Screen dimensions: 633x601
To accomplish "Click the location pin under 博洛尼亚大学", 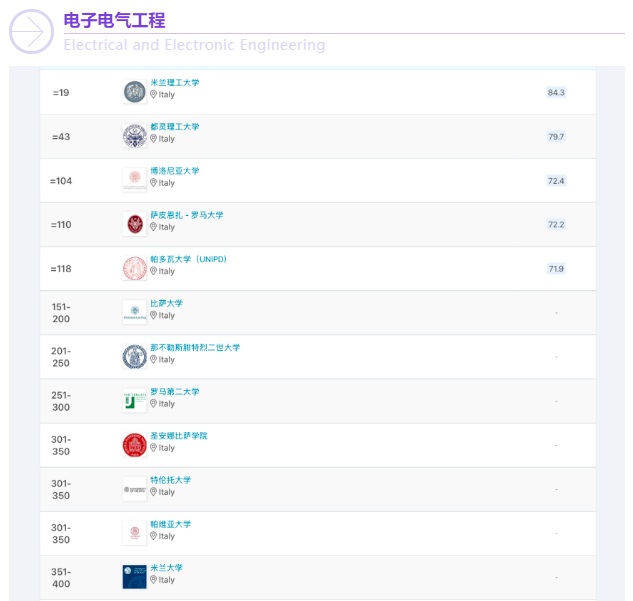I will 153,183.
